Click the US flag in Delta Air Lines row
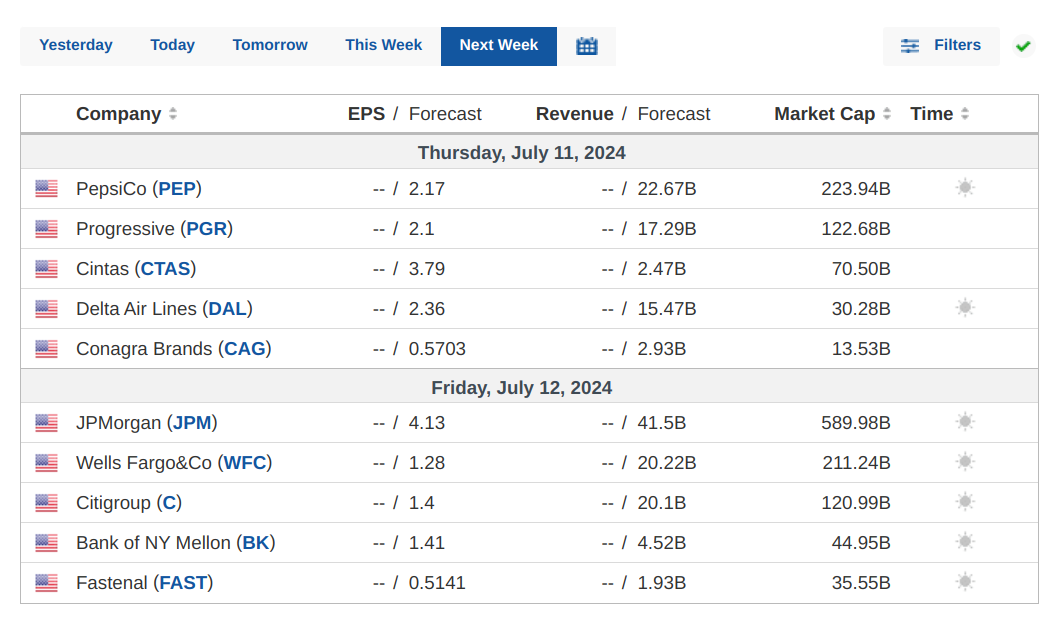The image size is (1059, 625). point(47,309)
